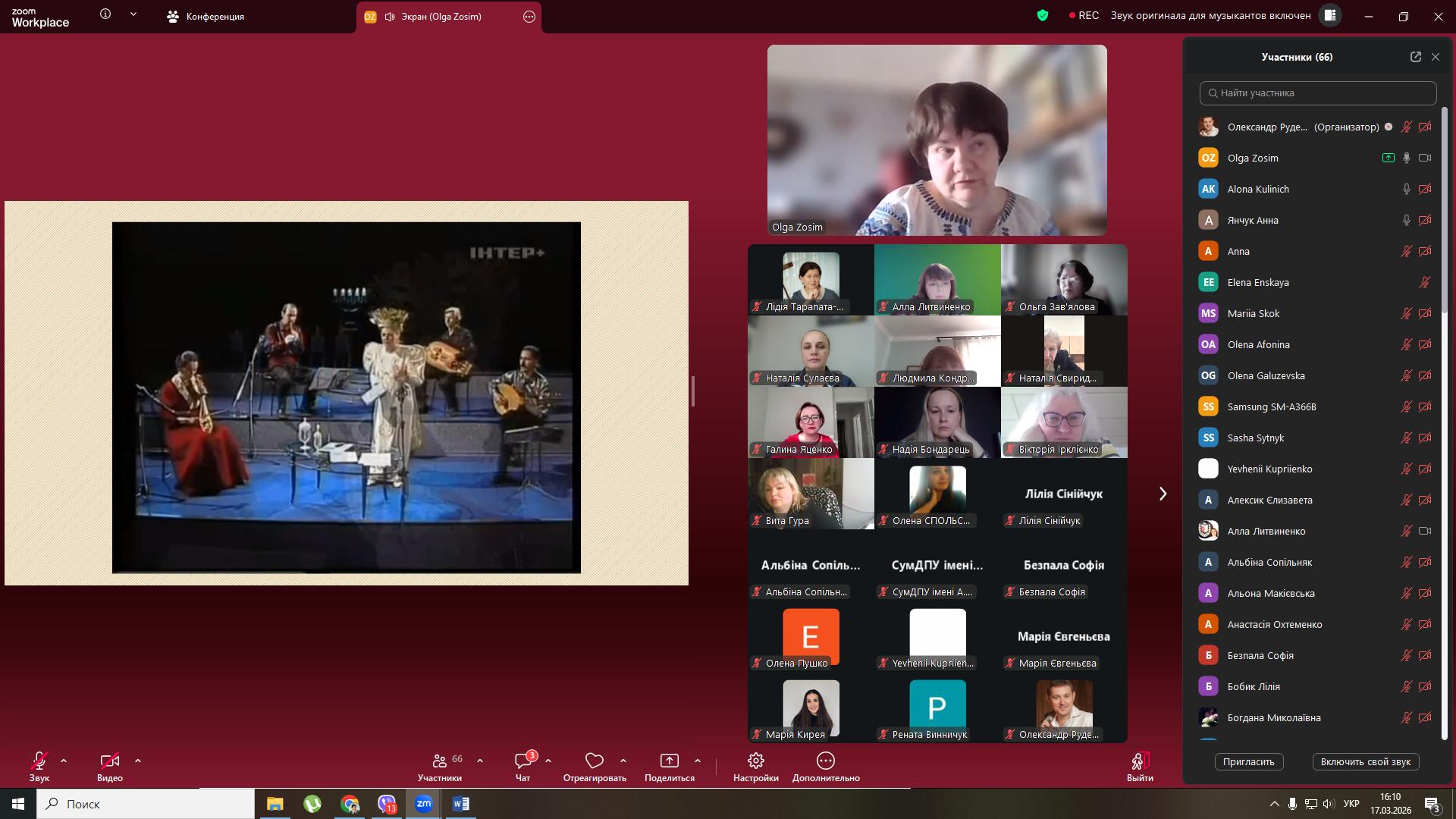Expand video options arrow next to Video
1456x819 pixels.
click(138, 760)
